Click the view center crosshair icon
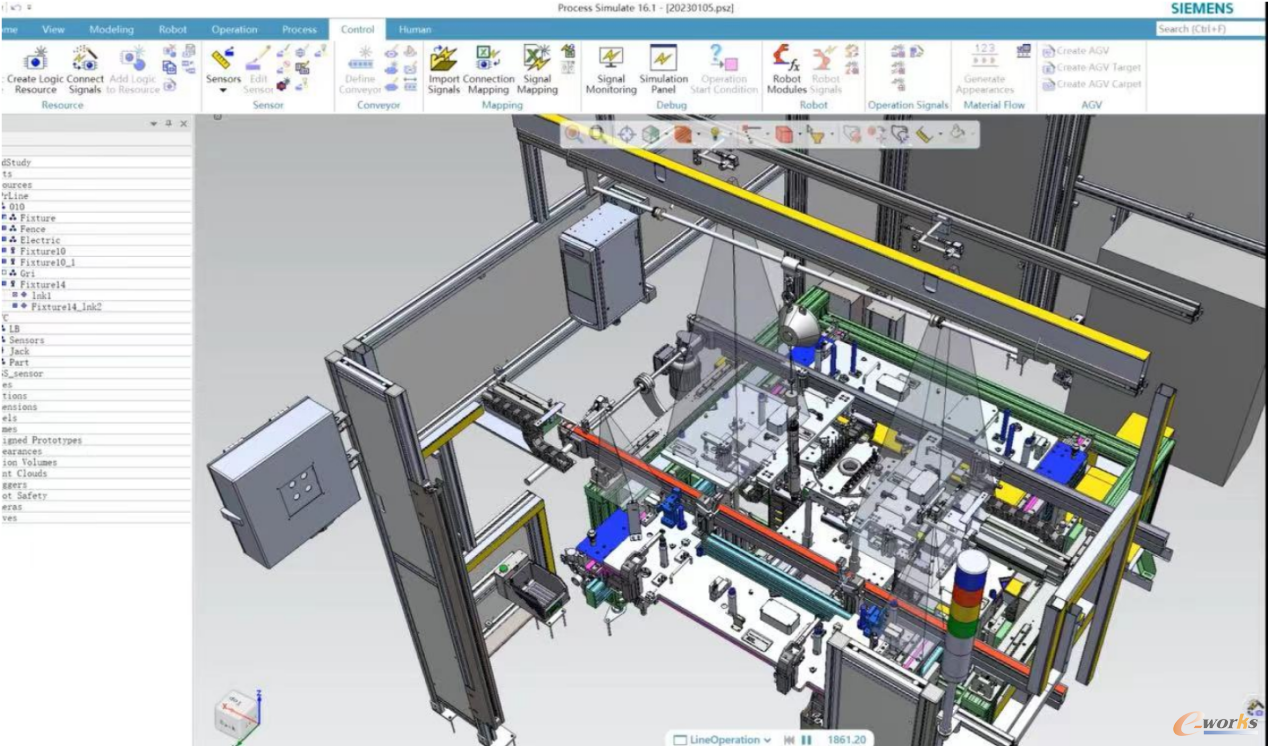Screen dimensions: 1268x746 tap(626, 134)
